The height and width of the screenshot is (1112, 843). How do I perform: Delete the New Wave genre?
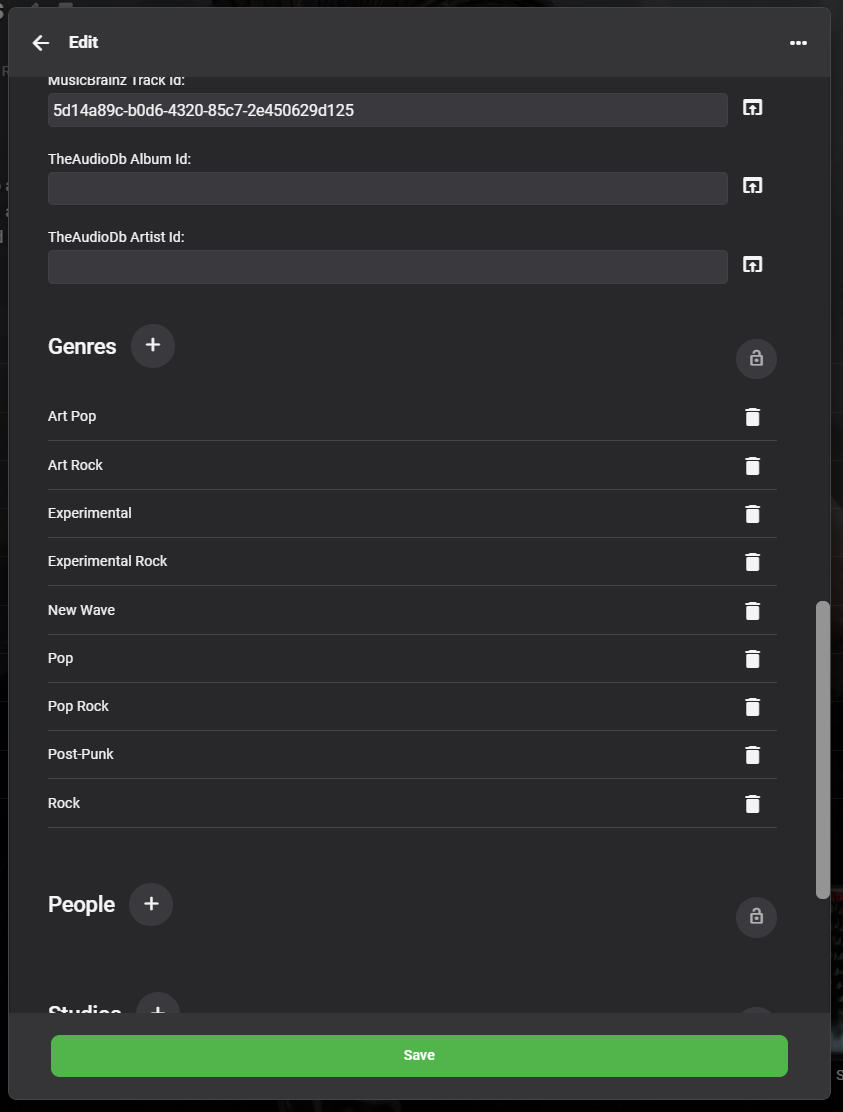point(753,610)
